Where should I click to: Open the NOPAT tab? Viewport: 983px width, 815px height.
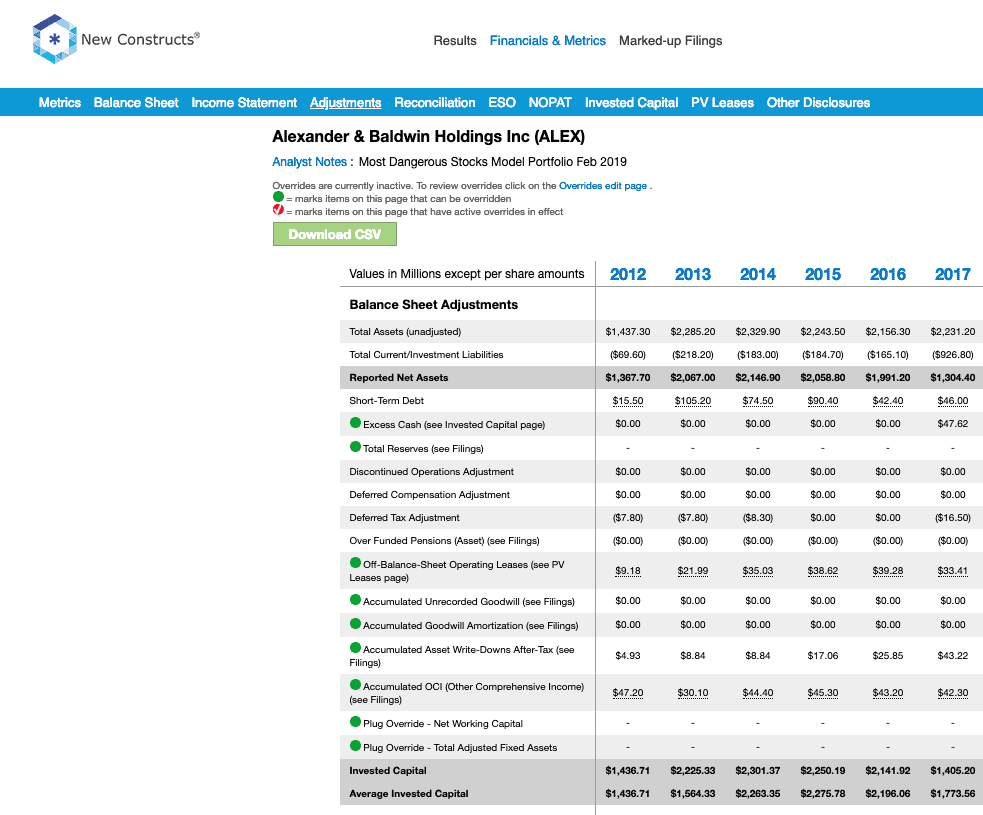click(550, 103)
